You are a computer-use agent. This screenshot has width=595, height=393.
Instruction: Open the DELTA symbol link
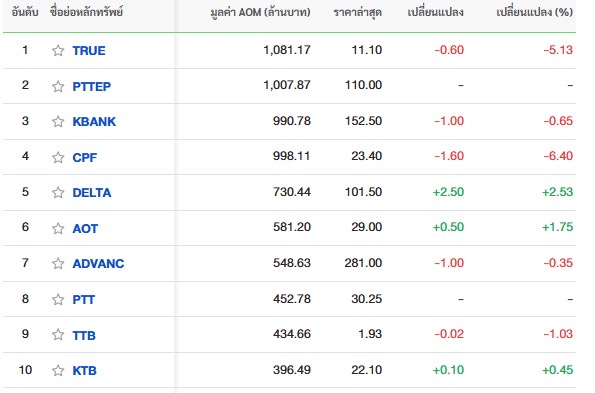point(92,193)
